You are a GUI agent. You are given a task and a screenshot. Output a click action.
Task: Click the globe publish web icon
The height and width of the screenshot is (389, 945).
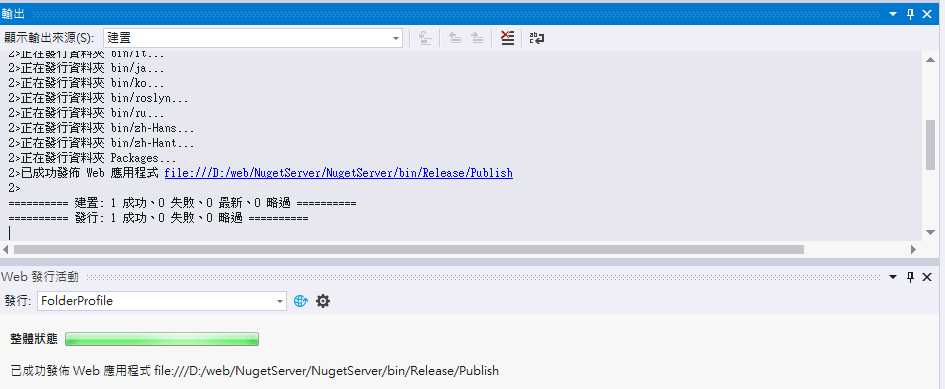tap(301, 301)
